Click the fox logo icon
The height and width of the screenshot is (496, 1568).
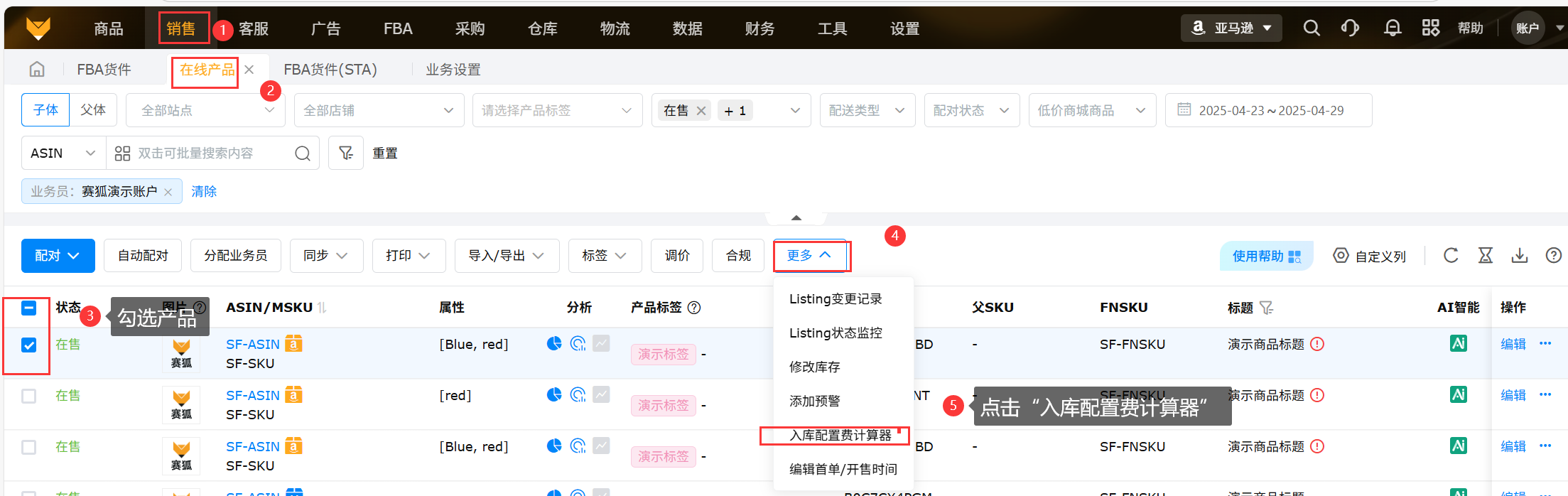pyautogui.click(x=38, y=28)
